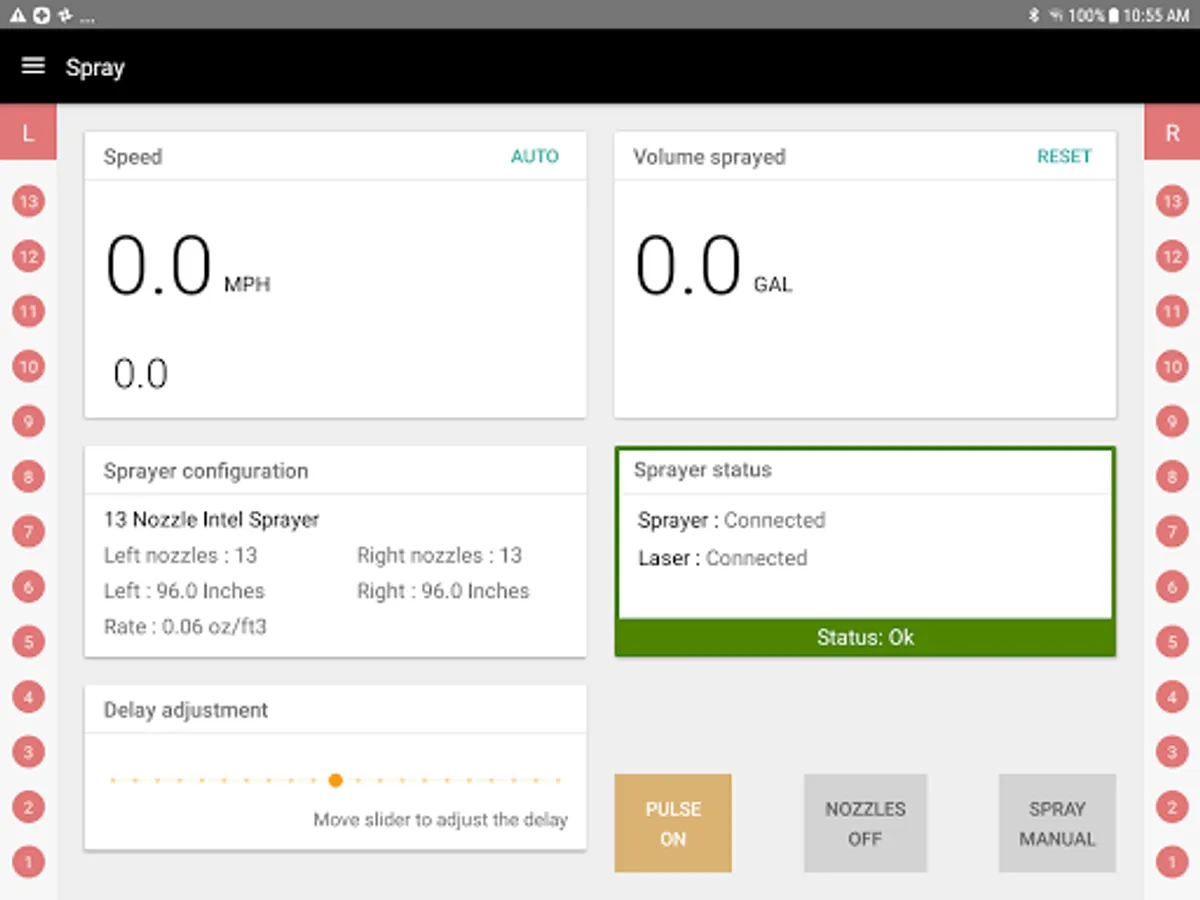Click 'Right nozzles : 13' text
Viewport: 1200px width, 900px height.
pyautogui.click(x=440, y=555)
